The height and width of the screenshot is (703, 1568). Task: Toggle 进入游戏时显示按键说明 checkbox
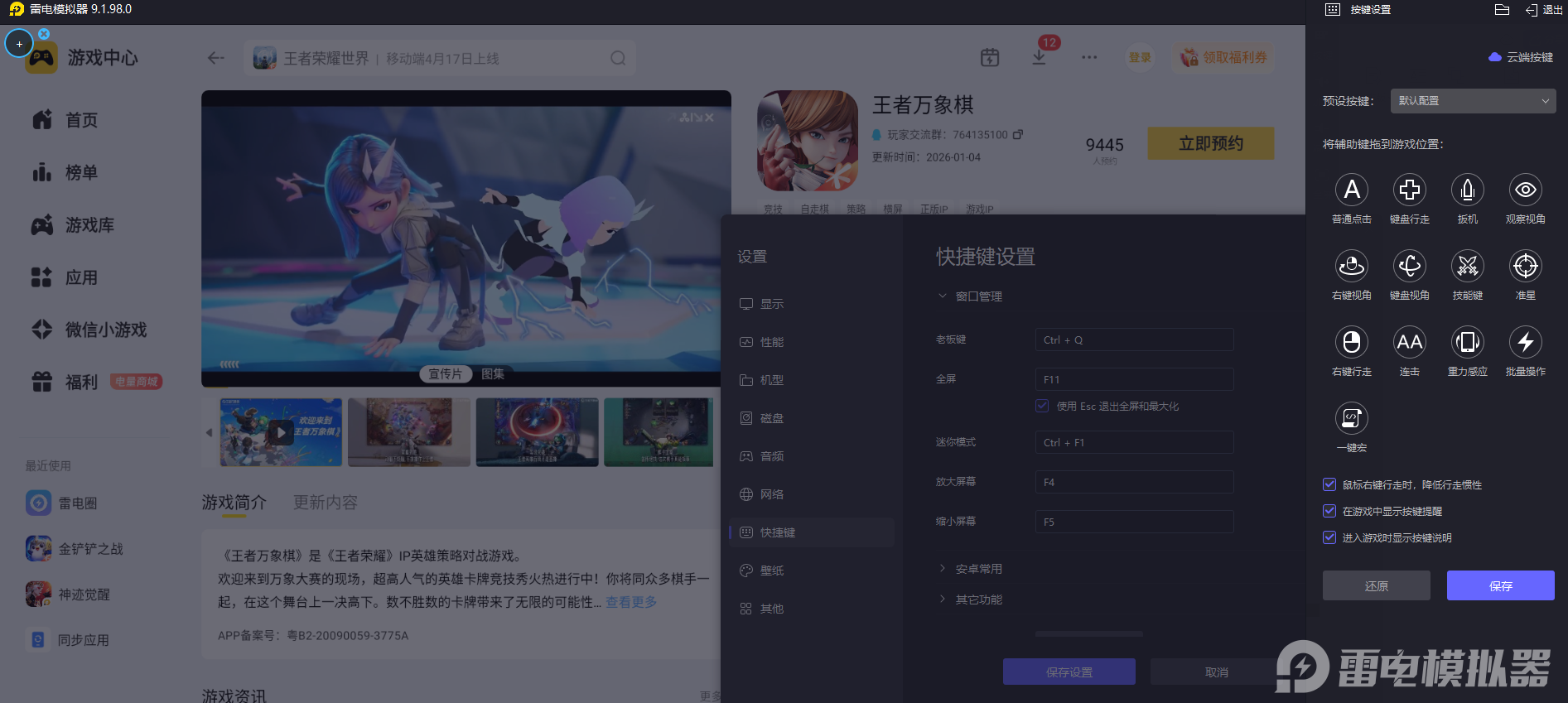[1329, 538]
